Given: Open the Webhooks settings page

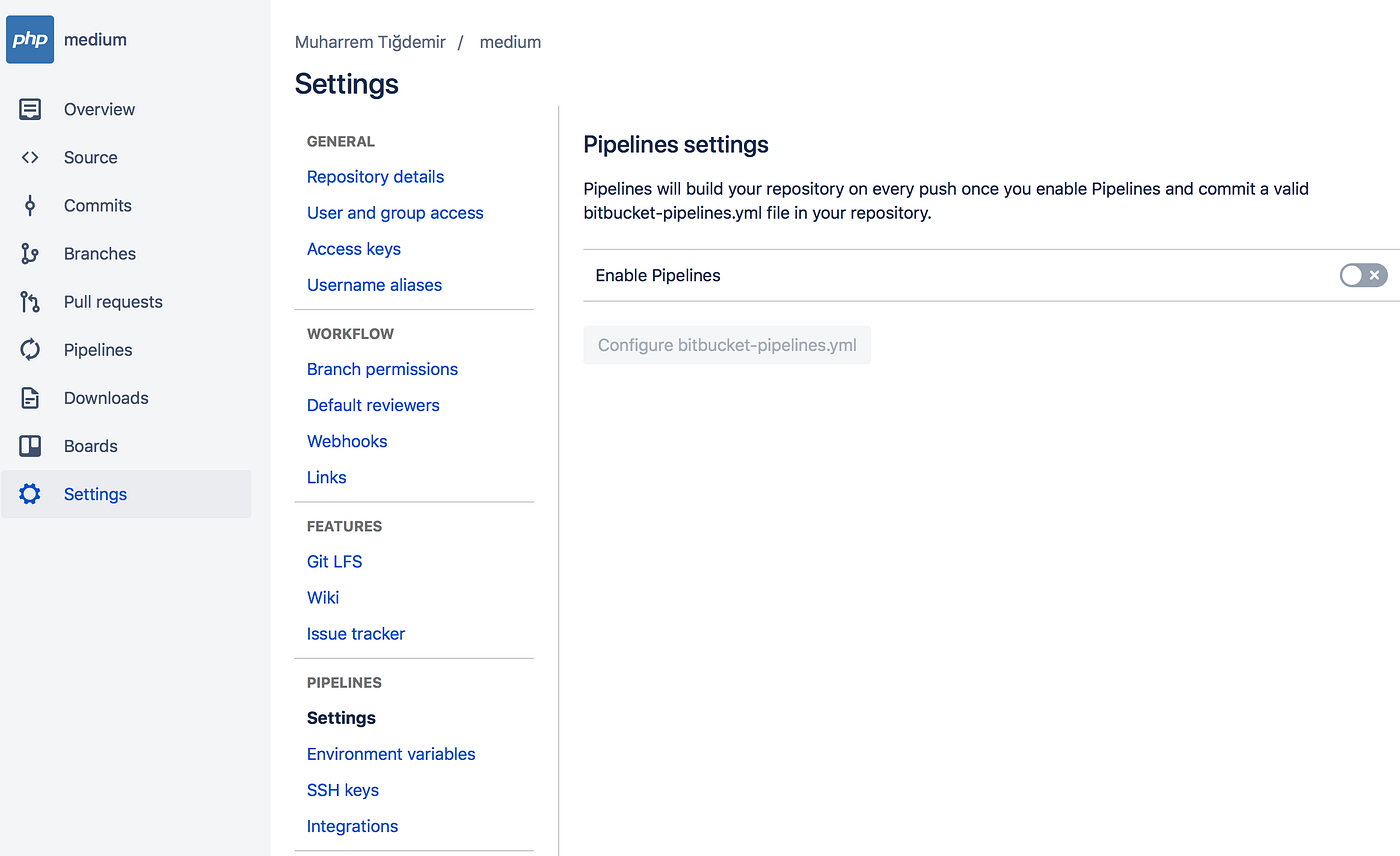Looking at the screenshot, I should [x=347, y=441].
